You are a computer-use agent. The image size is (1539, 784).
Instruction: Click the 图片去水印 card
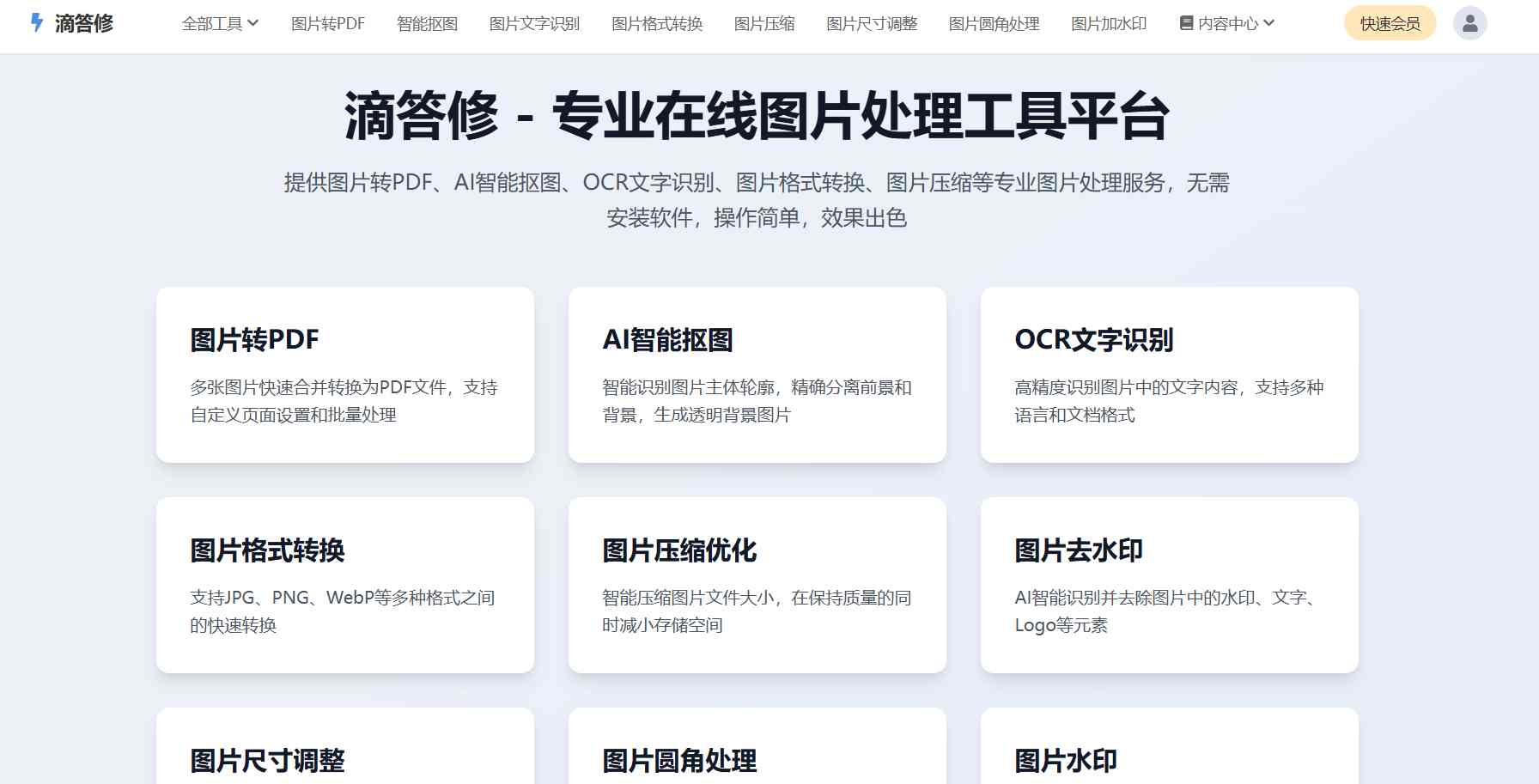tap(1168, 586)
